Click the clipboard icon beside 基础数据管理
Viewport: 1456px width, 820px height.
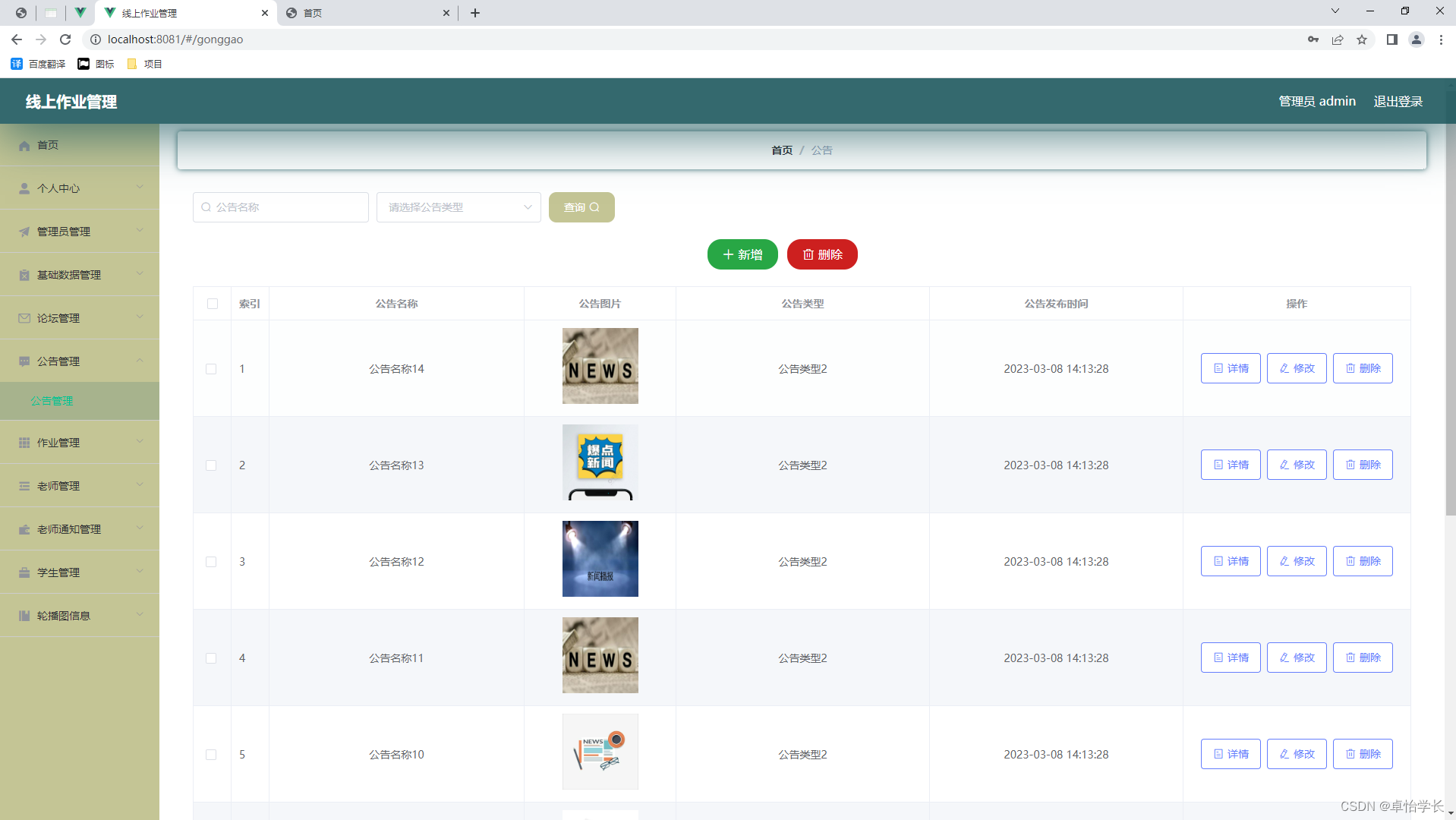[x=24, y=275]
